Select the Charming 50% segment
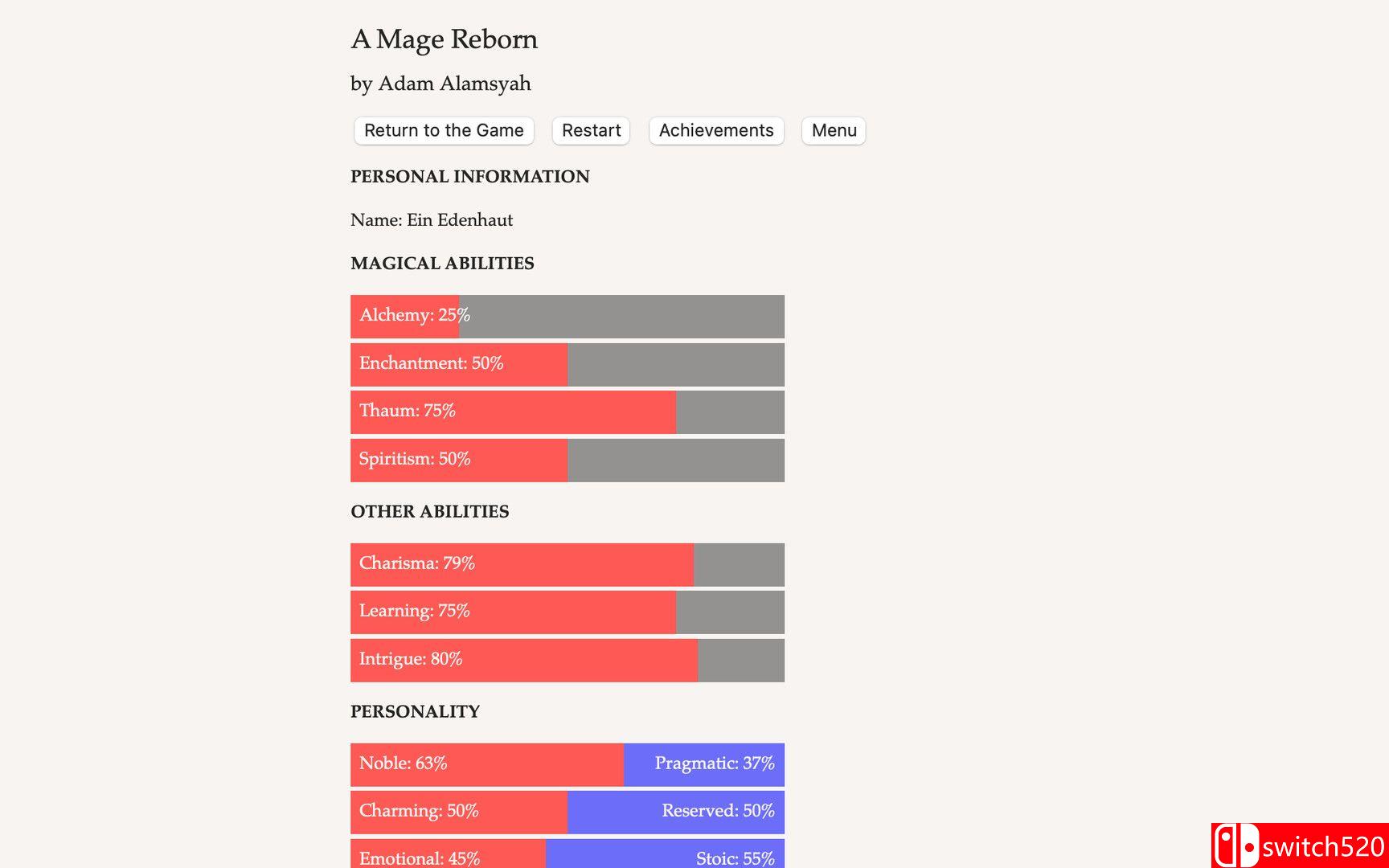Viewport: 1389px width, 868px height. [459, 812]
